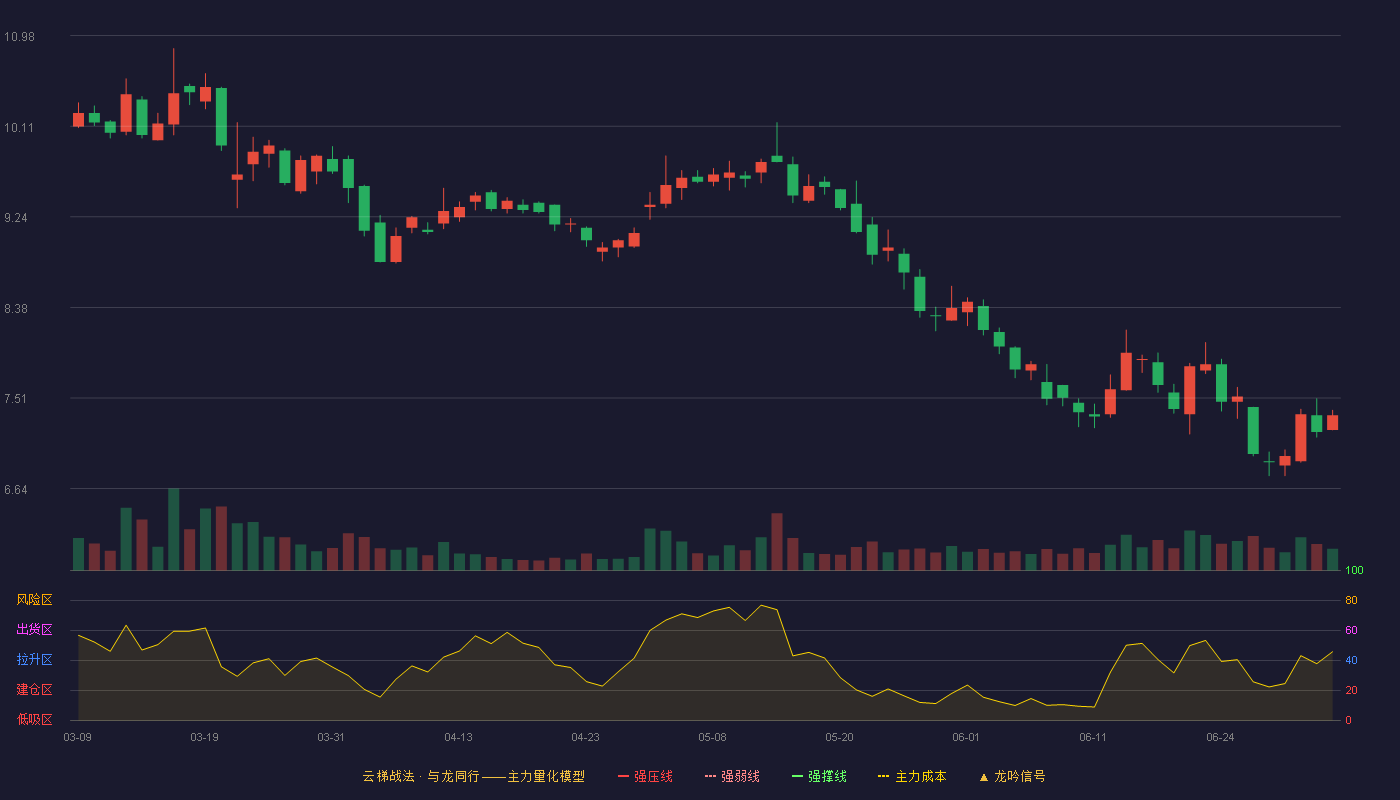Click the 03-09 date label
The image size is (1400, 800).
tap(78, 737)
